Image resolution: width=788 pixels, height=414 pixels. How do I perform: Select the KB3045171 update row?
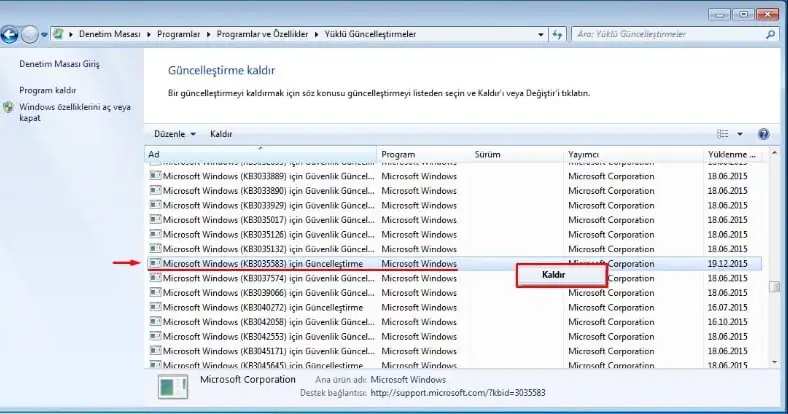coord(455,351)
